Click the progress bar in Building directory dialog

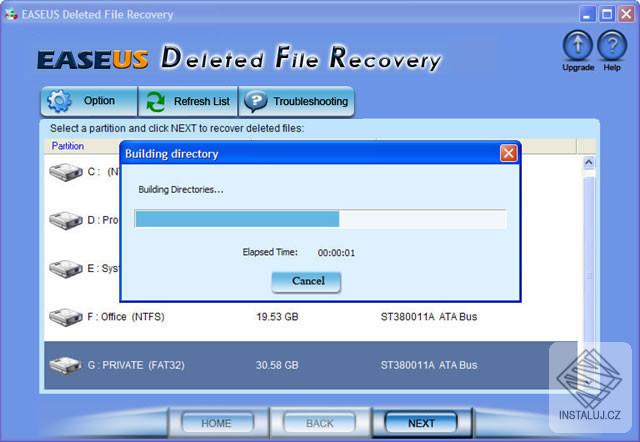[320, 219]
